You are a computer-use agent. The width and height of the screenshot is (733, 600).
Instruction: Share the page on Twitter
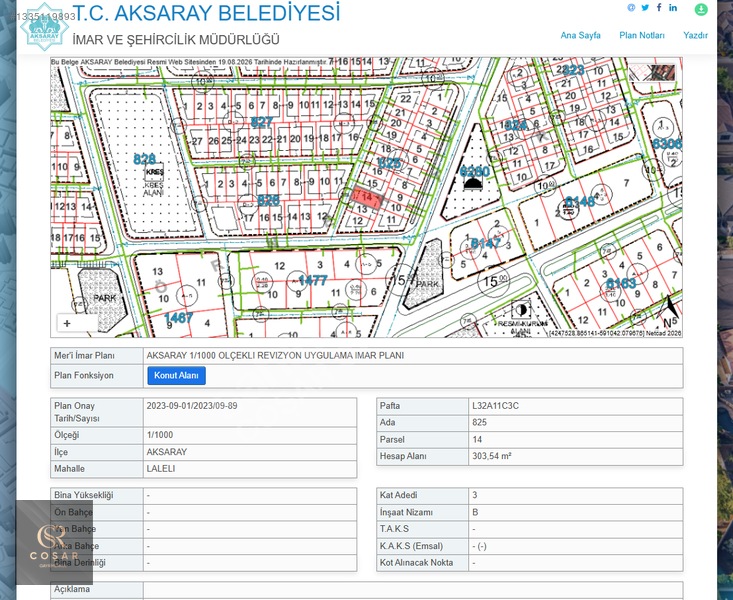[645, 7]
